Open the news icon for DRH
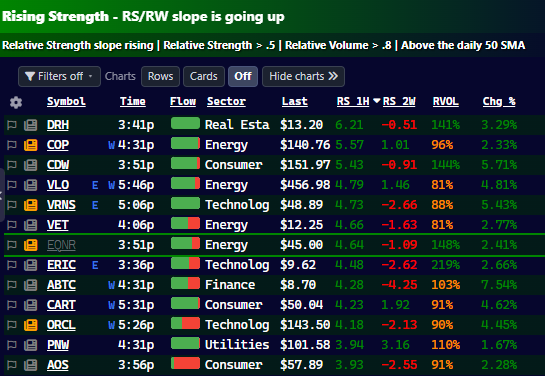This screenshot has width=545, height=376. (x=31, y=125)
